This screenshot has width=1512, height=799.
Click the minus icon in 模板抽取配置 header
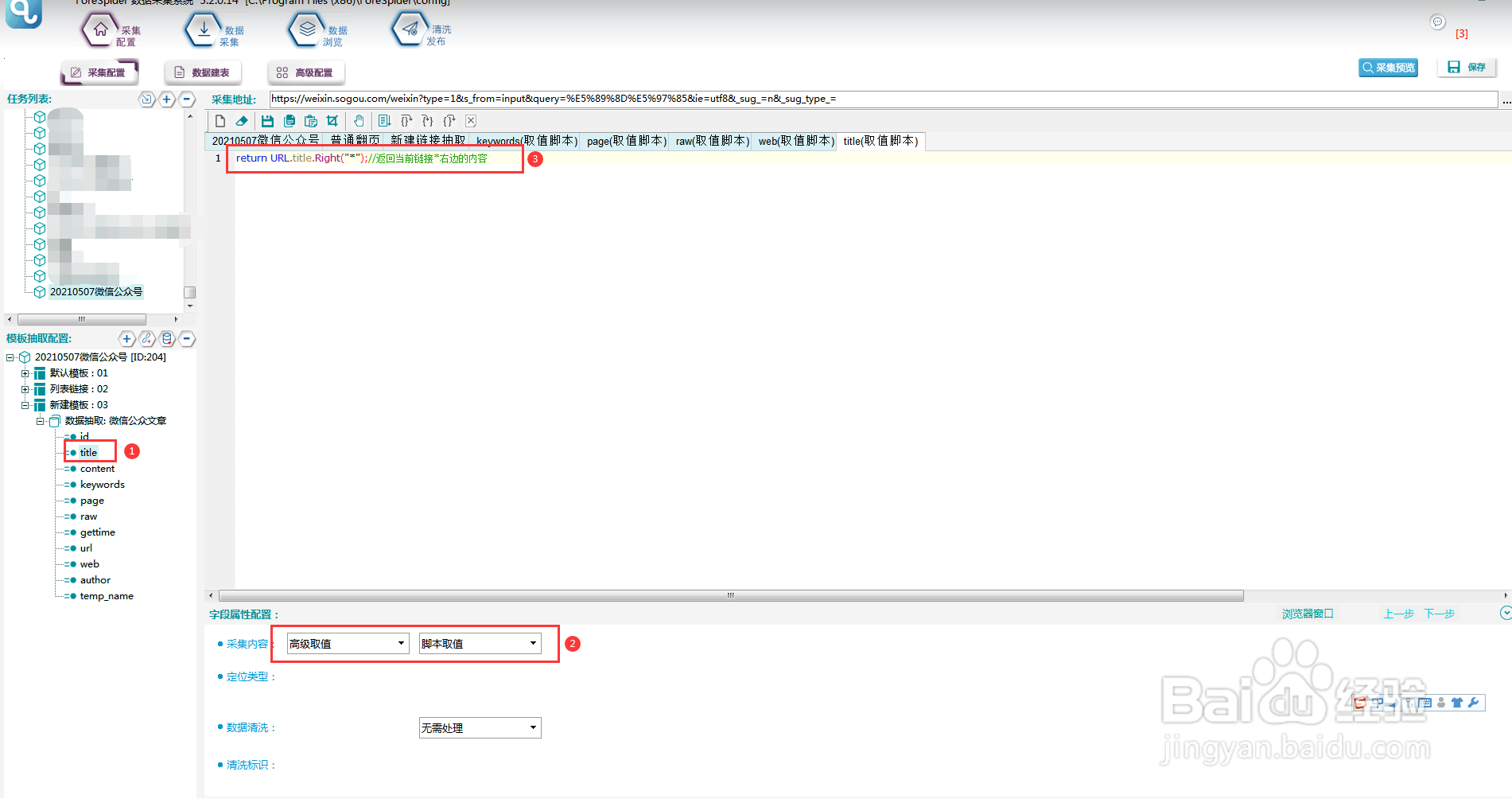(187, 339)
